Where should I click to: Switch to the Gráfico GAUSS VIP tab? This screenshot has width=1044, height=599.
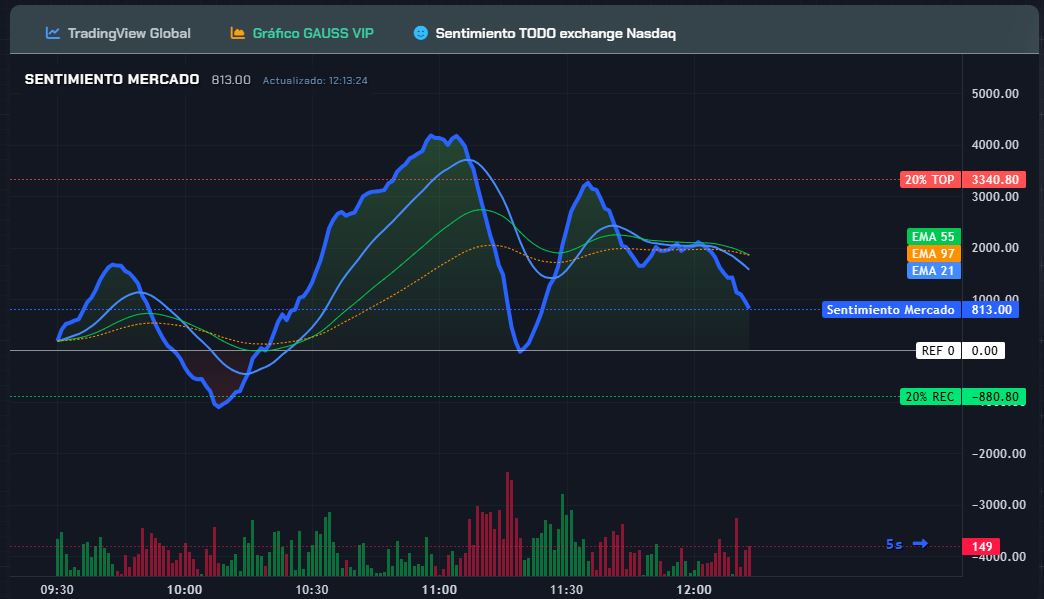[312, 33]
